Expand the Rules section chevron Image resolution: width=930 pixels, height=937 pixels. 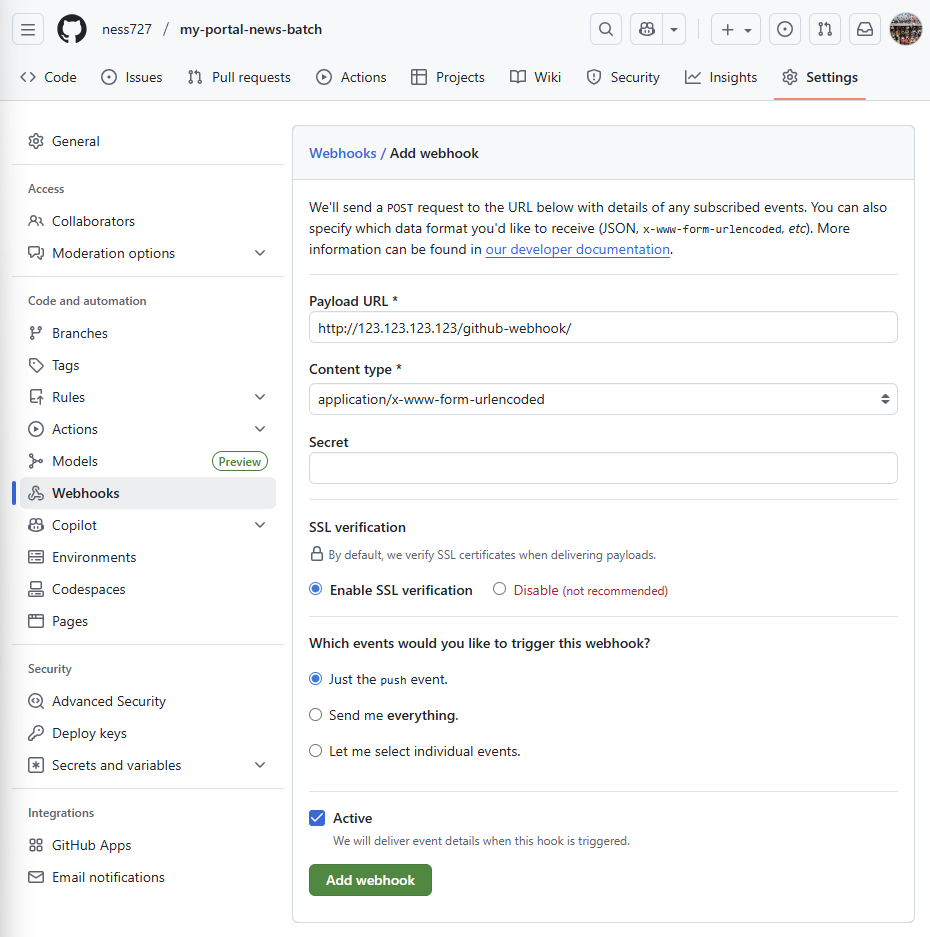click(x=260, y=397)
